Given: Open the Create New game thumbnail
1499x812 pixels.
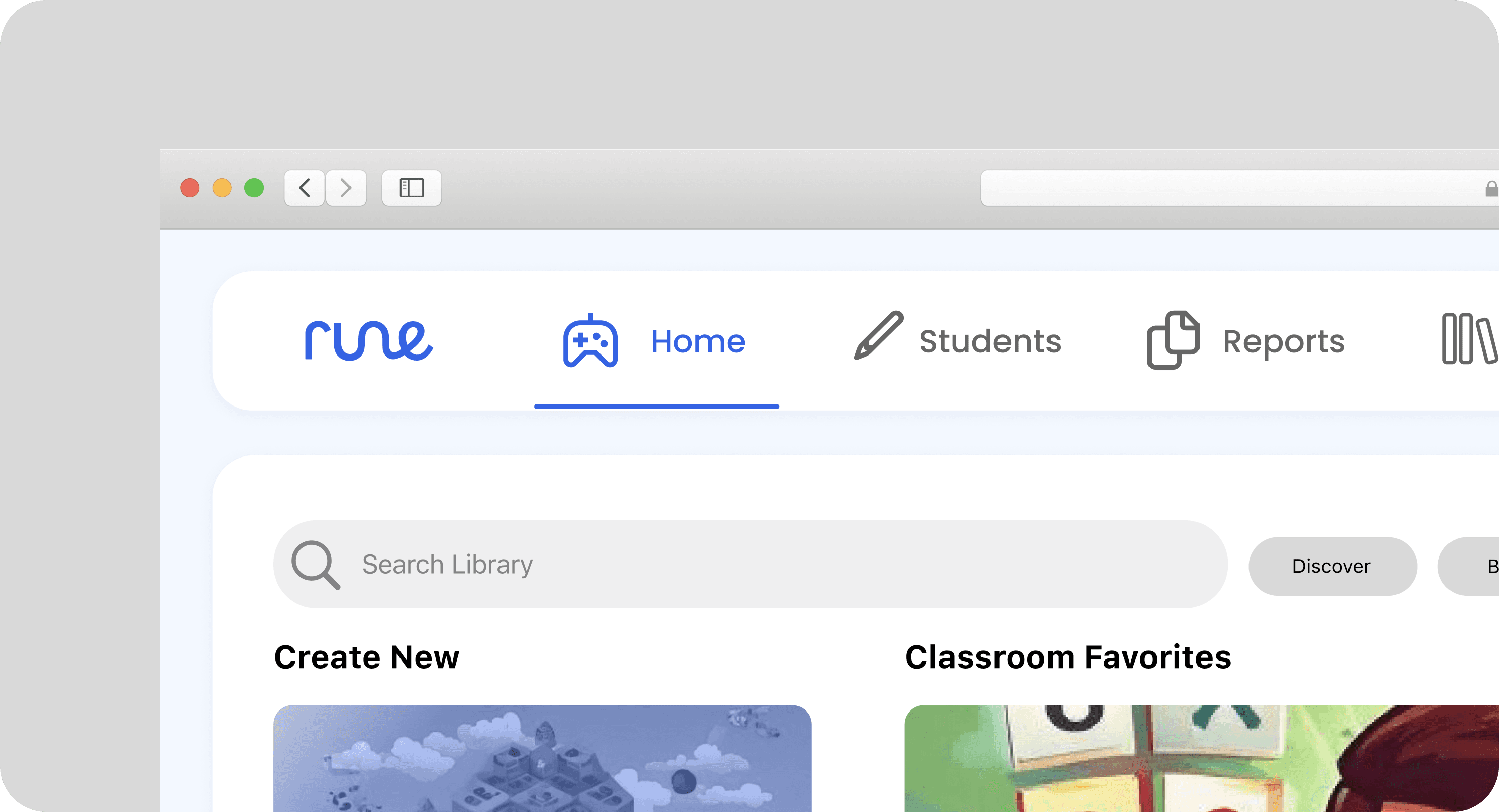Looking at the screenshot, I should (x=542, y=758).
